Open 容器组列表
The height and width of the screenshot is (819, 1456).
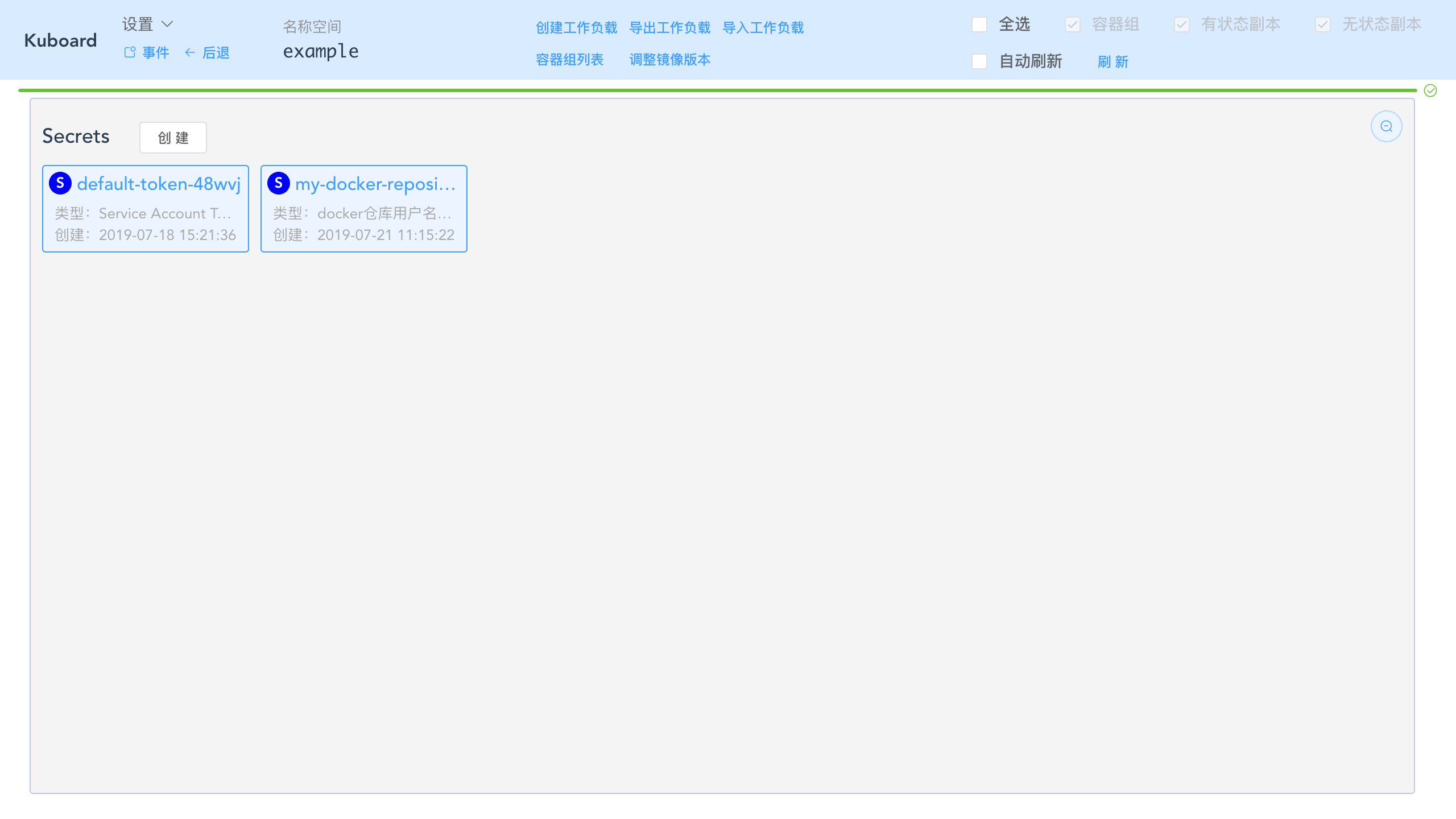pyautogui.click(x=569, y=60)
